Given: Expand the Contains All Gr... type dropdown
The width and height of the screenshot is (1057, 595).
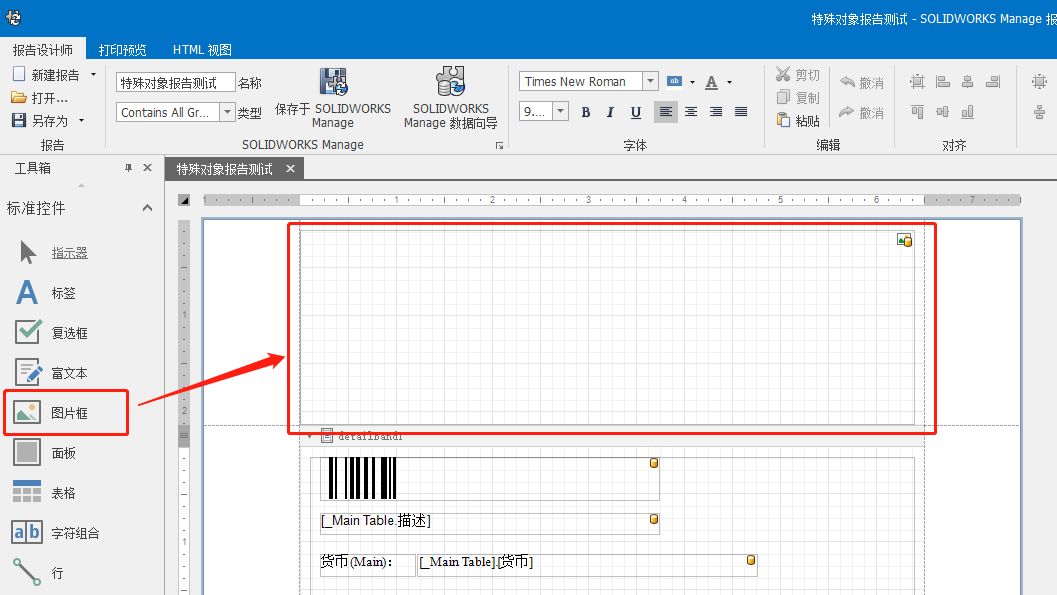Looking at the screenshot, I should [x=227, y=113].
